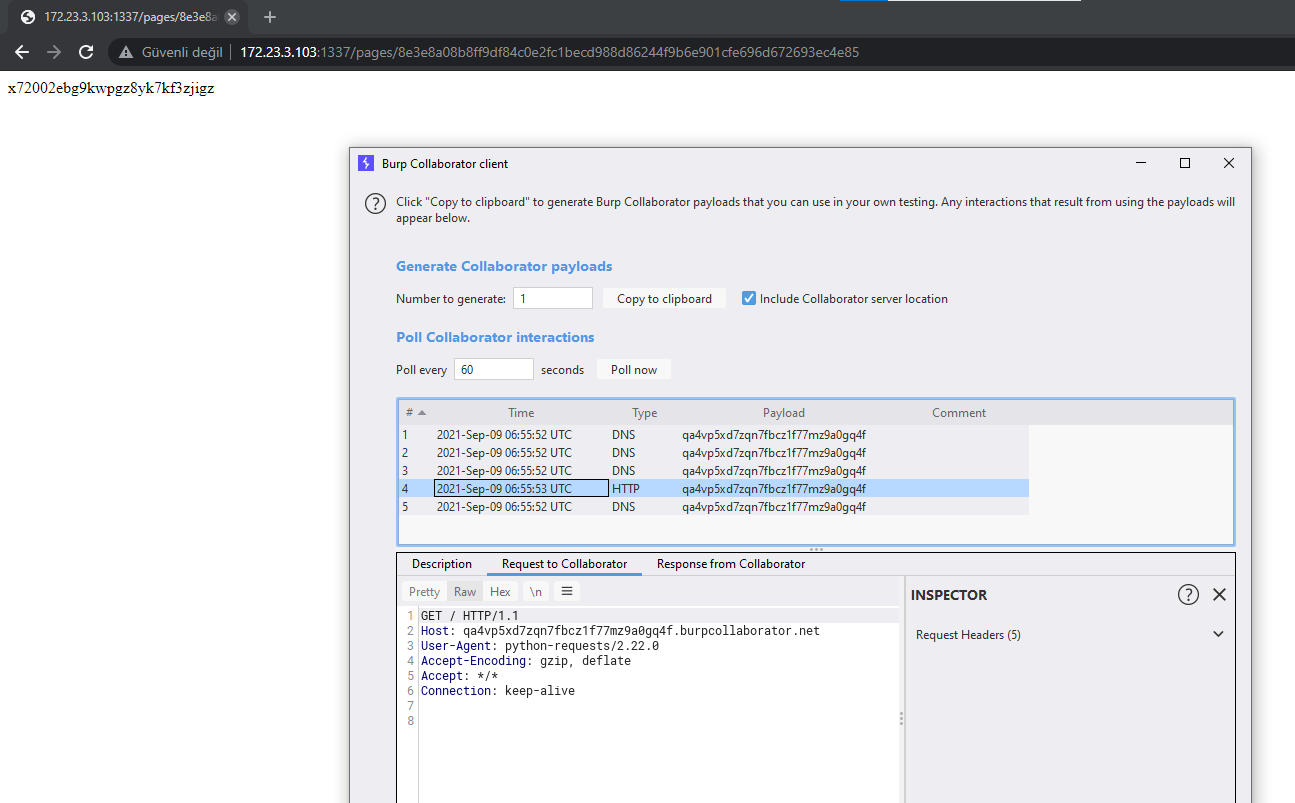Select interaction row 5 DNS entry
This screenshot has width=1295, height=803.
click(714, 507)
